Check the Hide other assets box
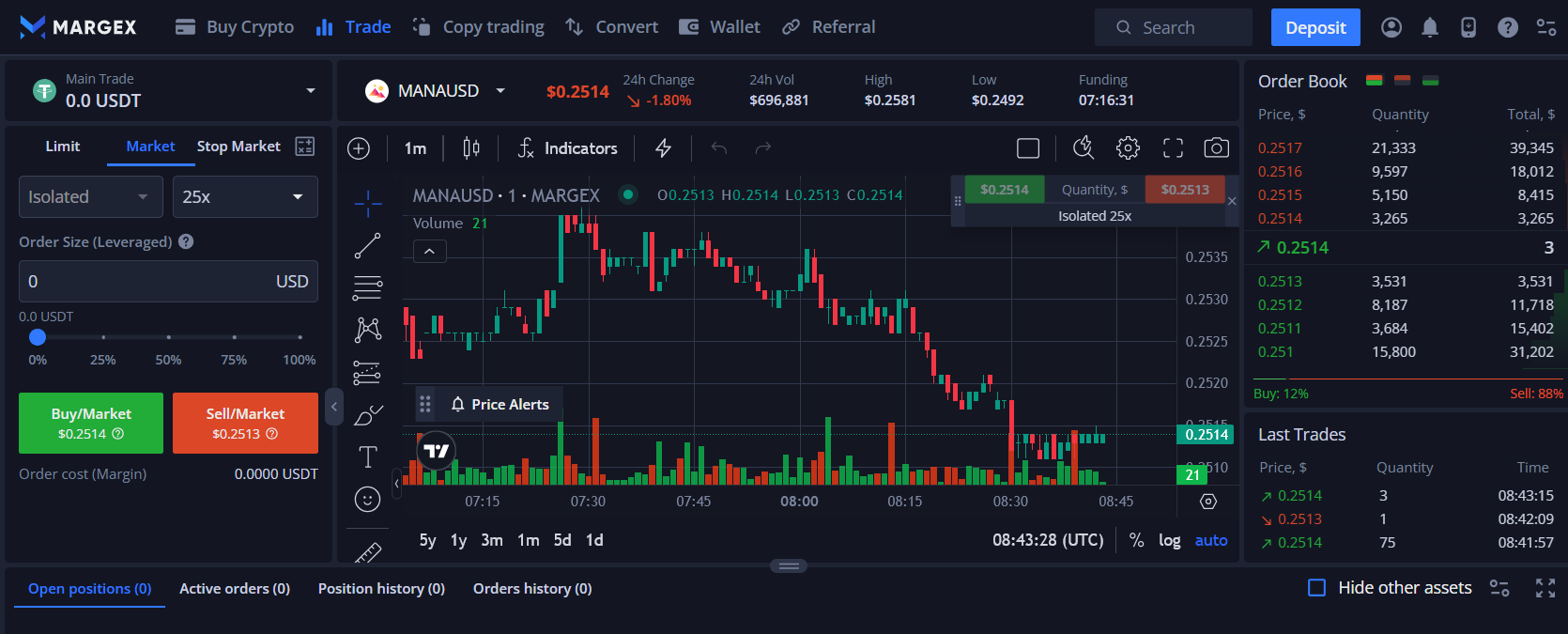Image resolution: width=1568 pixels, height=634 pixels. point(1316,588)
